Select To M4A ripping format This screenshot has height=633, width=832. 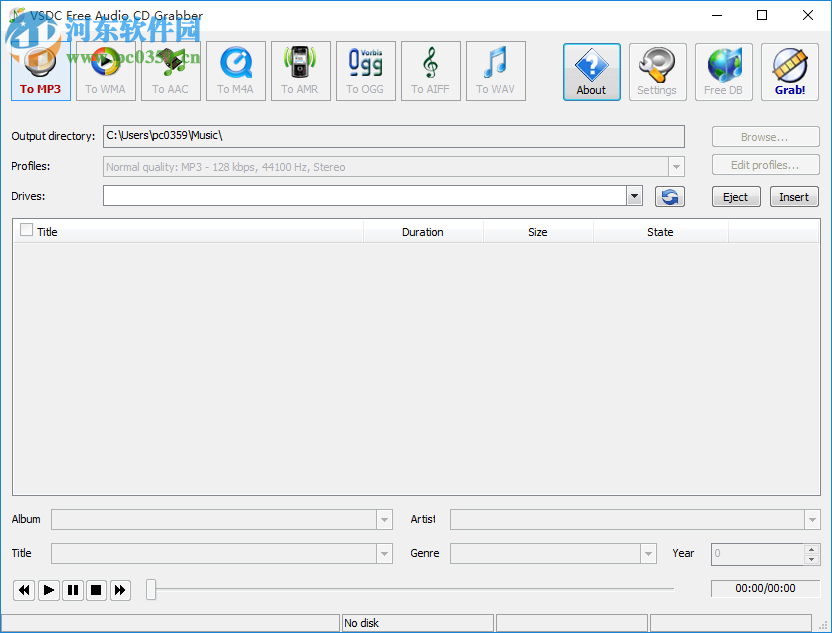point(235,70)
